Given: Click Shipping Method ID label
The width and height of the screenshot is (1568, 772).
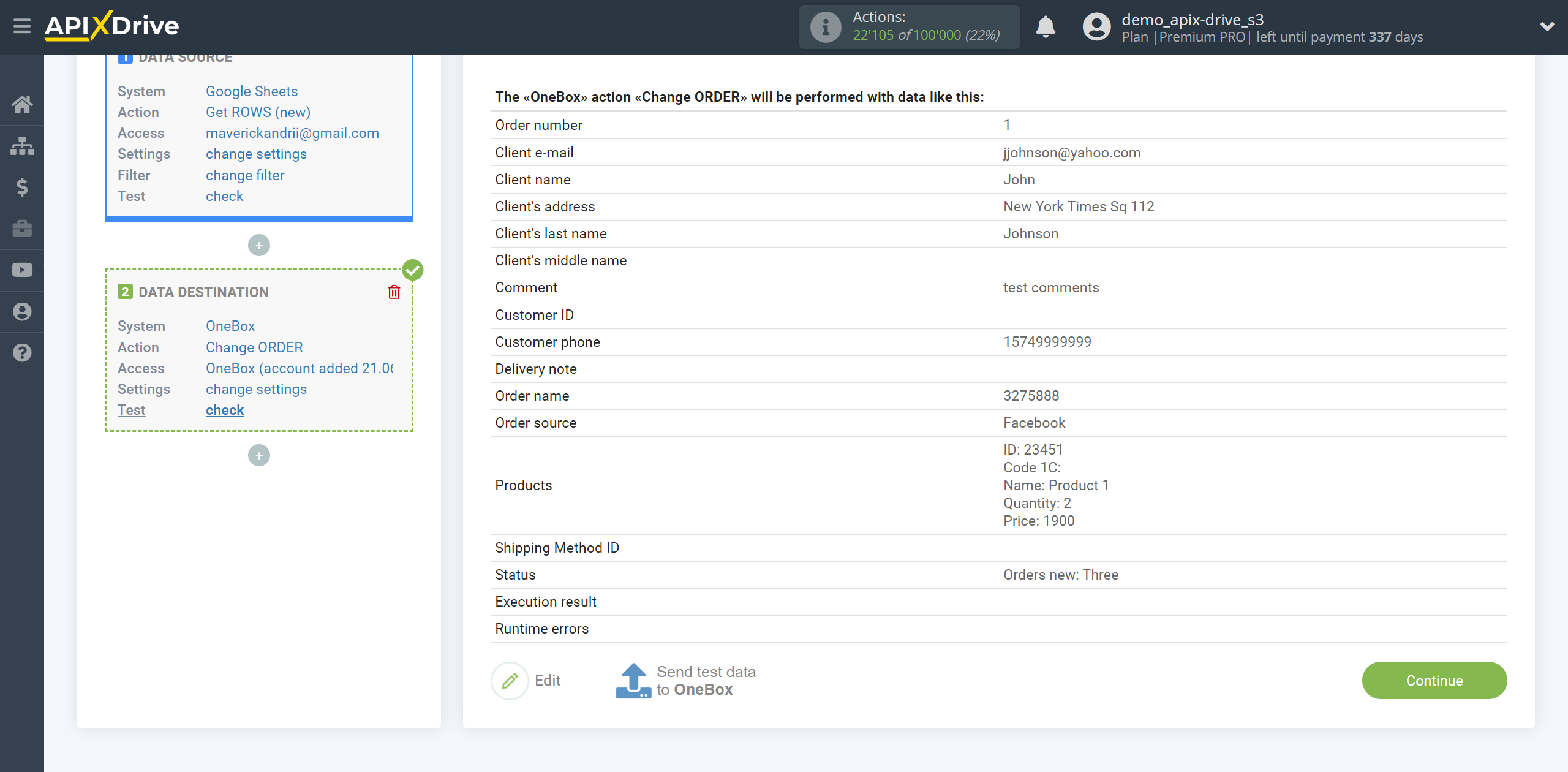Looking at the screenshot, I should pyautogui.click(x=557, y=548).
